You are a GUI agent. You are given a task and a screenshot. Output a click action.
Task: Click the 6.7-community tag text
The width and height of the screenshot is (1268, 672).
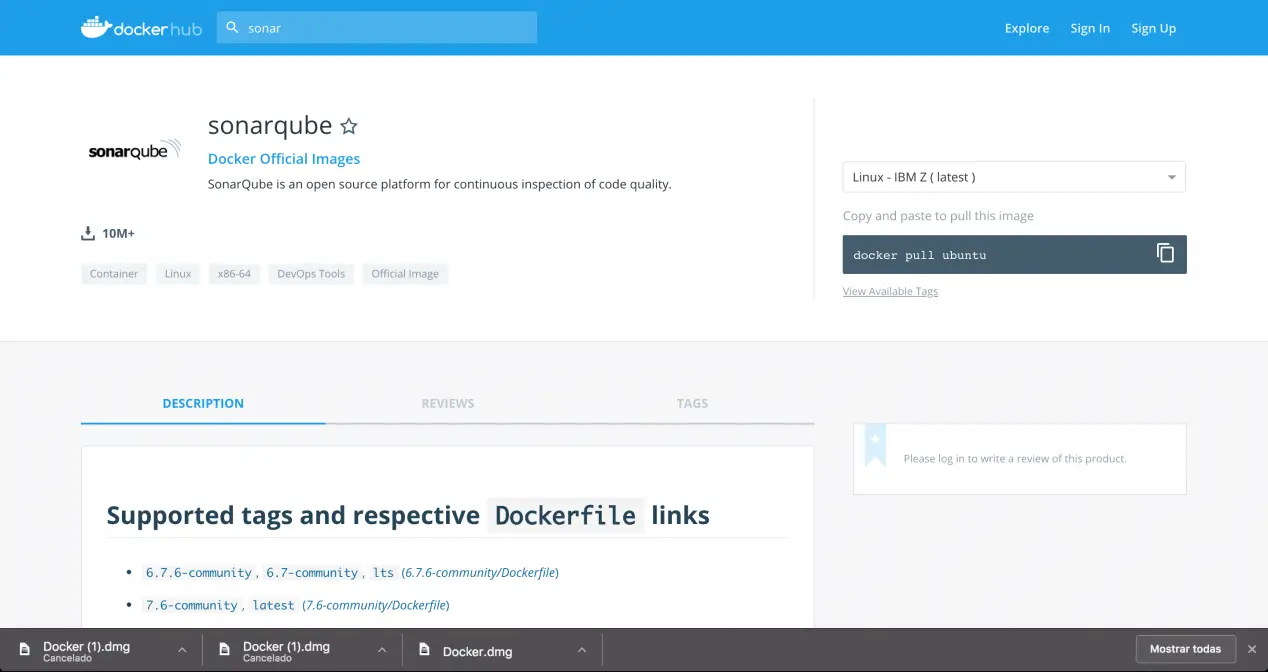tap(312, 573)
